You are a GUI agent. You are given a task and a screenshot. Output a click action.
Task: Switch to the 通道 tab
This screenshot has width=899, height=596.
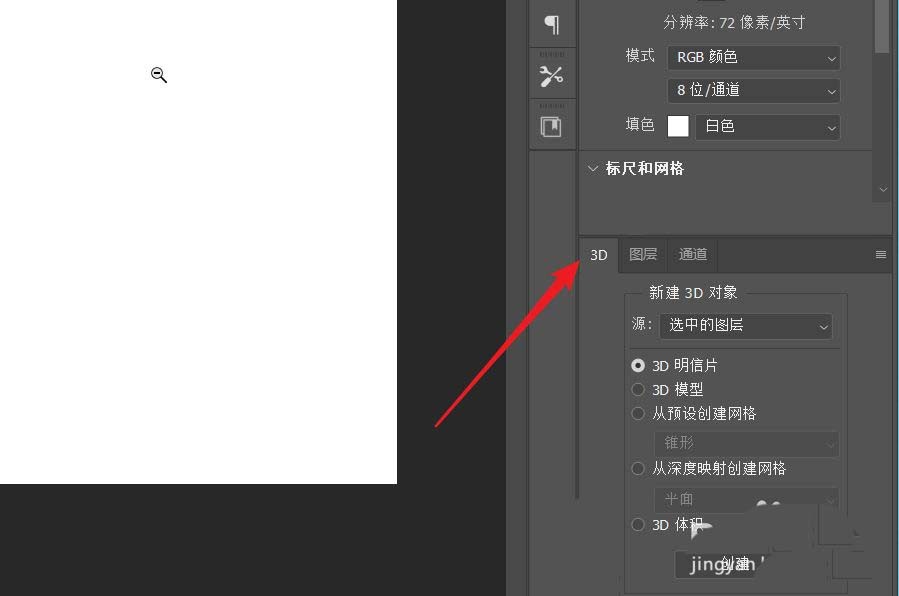tap(692, 254)
